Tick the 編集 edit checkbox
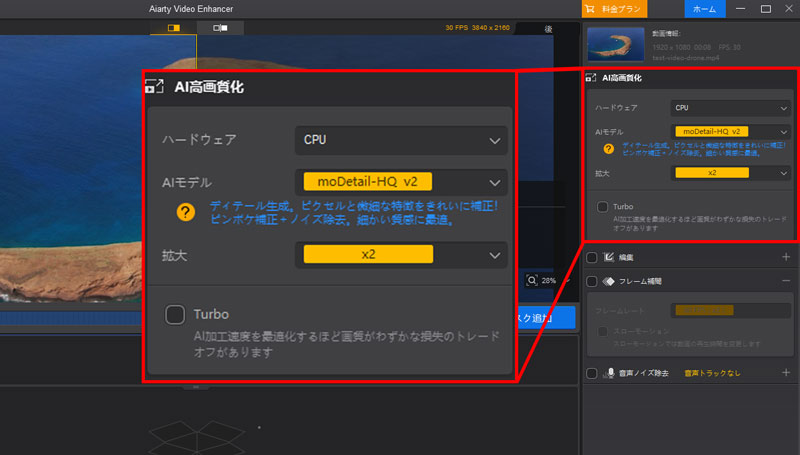800x455 pixels. (591, 257)
